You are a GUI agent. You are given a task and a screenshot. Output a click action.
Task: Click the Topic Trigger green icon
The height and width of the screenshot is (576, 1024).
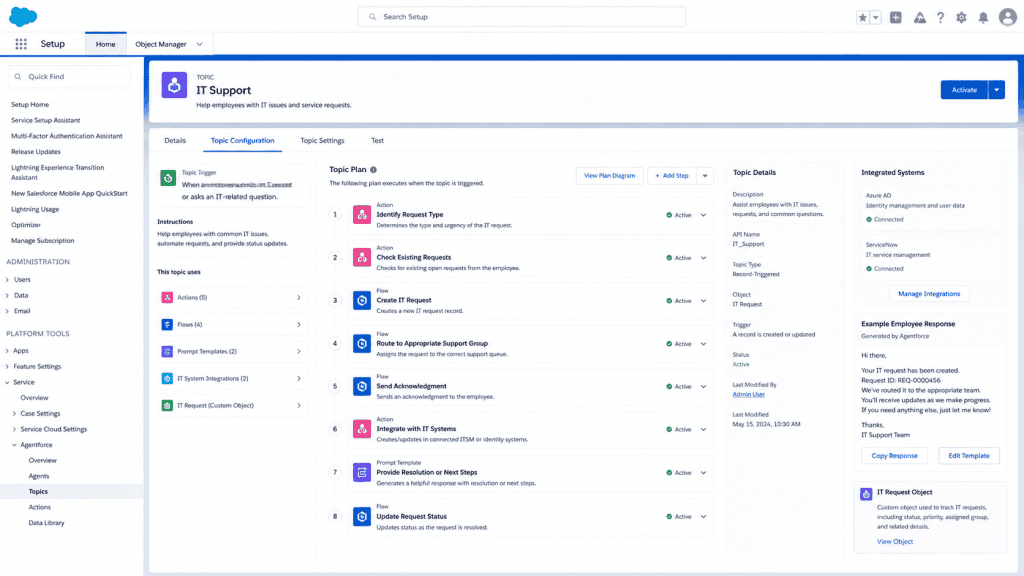(168, 178)
